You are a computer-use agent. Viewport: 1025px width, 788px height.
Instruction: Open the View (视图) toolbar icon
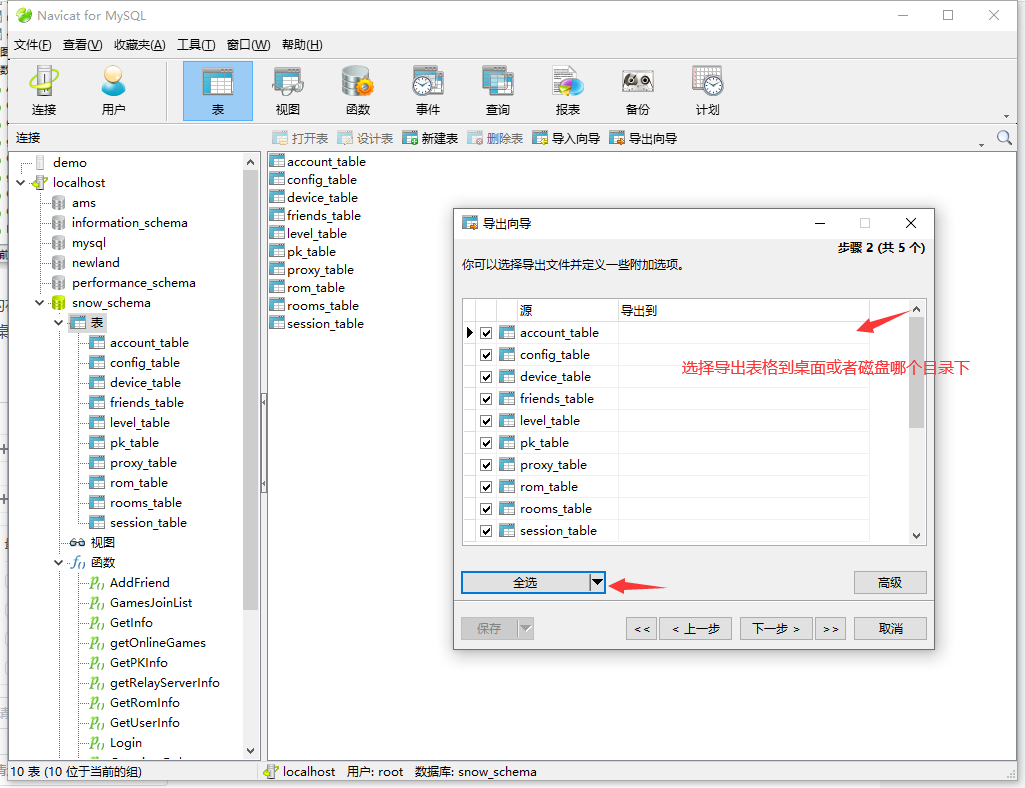point(288,91)
